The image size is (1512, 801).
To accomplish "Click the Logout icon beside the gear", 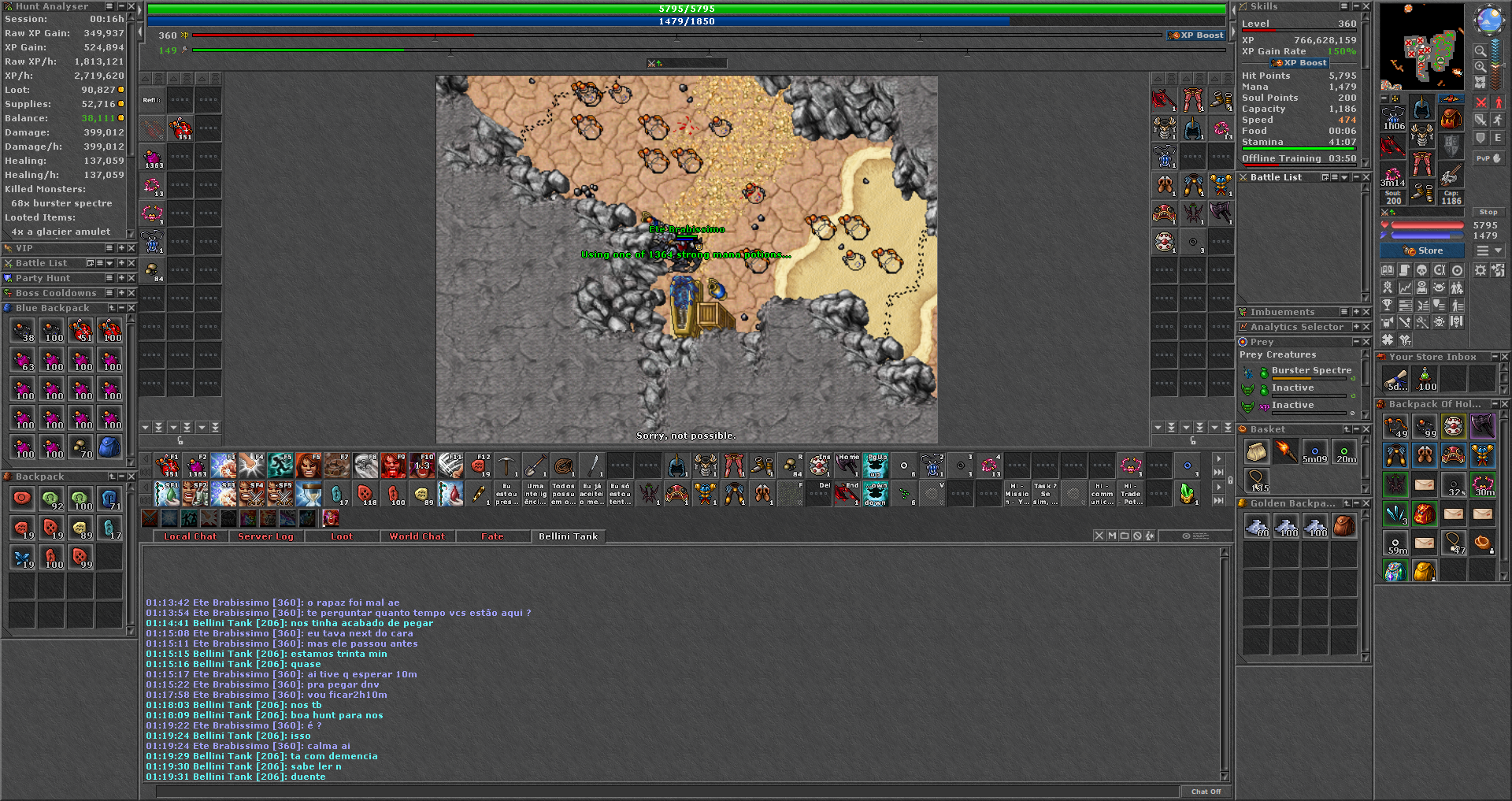I will tap(1498, 270).
